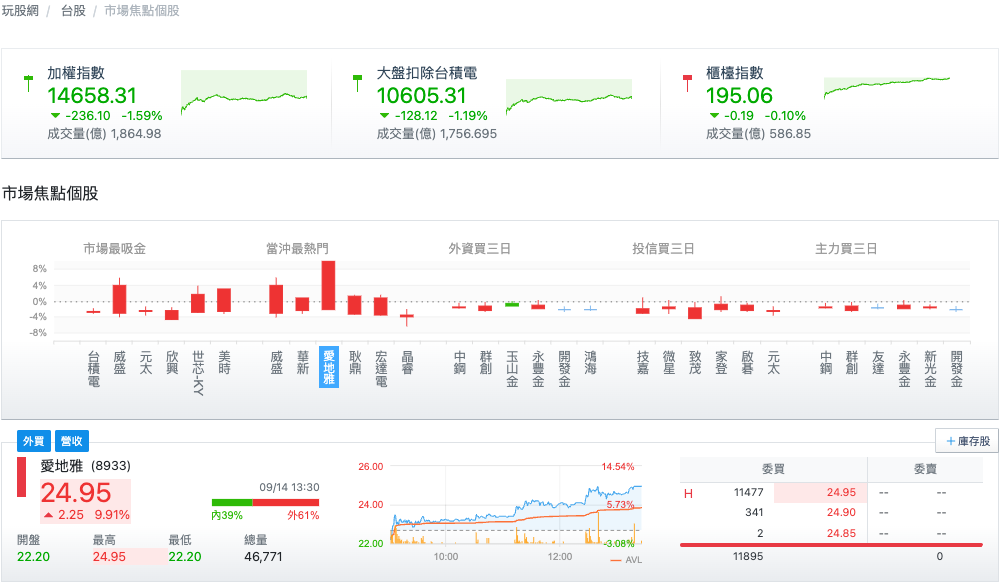This screenshot has width=1001, height=588.
Task: Select 美時 stock label
Action: [x=224, y=363]
